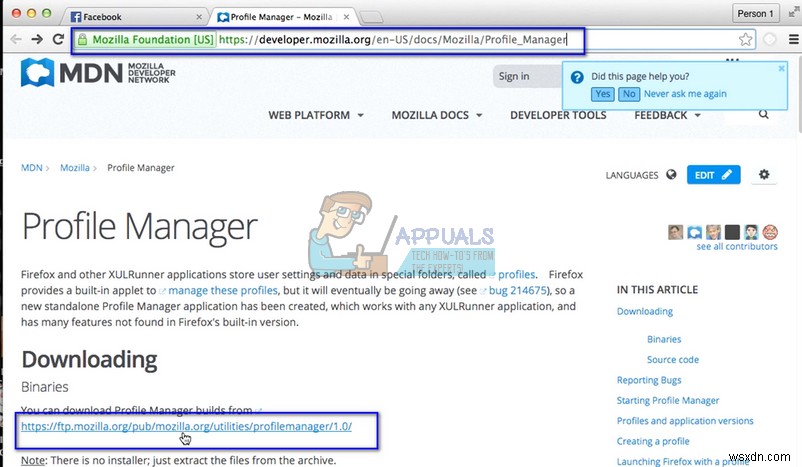The image size is (802, 467).
Task: Jump to Downloading in article sidebar
Action: (644, 312)
